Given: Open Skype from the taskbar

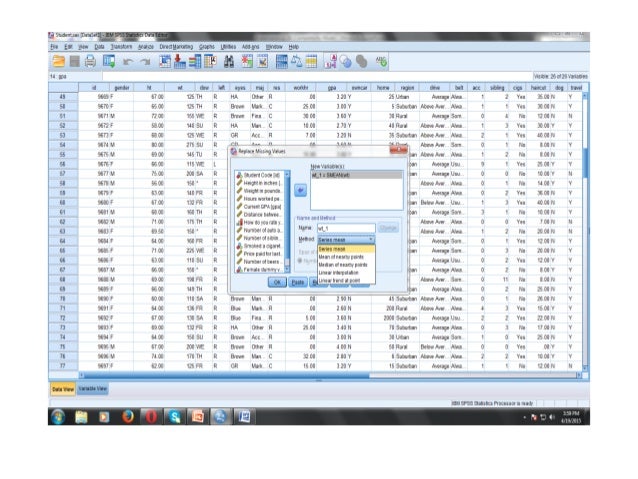Looking at the screenshot, I should click(174, 417).
